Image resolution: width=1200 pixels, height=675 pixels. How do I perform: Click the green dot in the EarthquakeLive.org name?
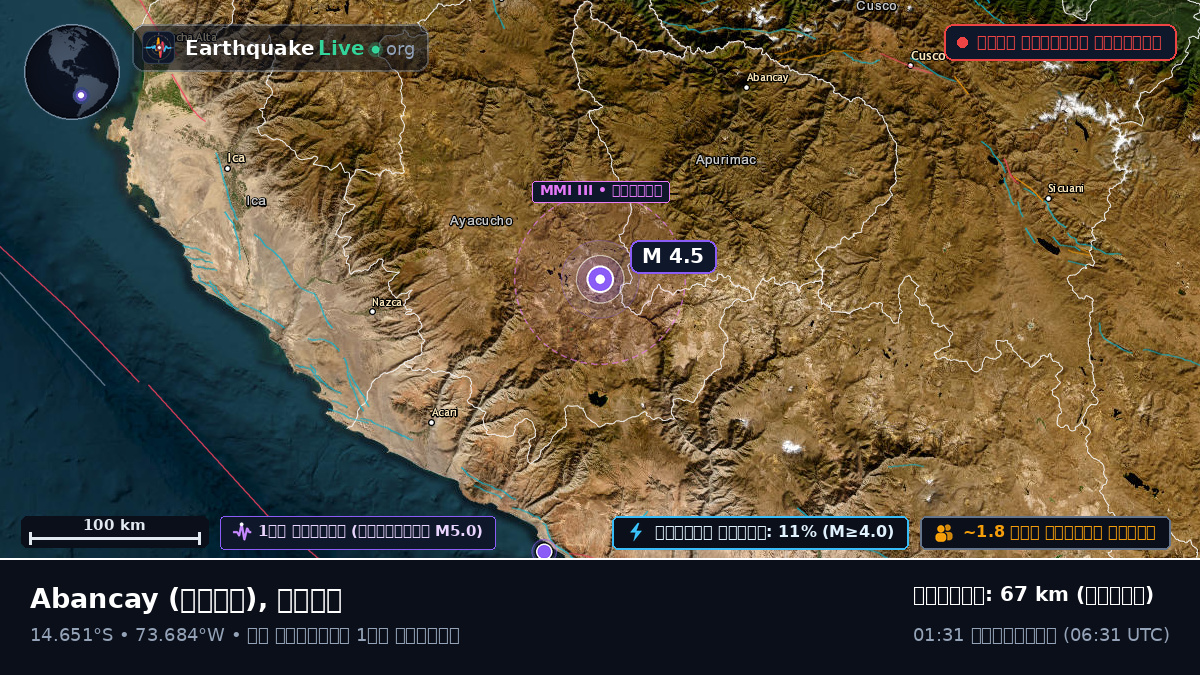375,49
